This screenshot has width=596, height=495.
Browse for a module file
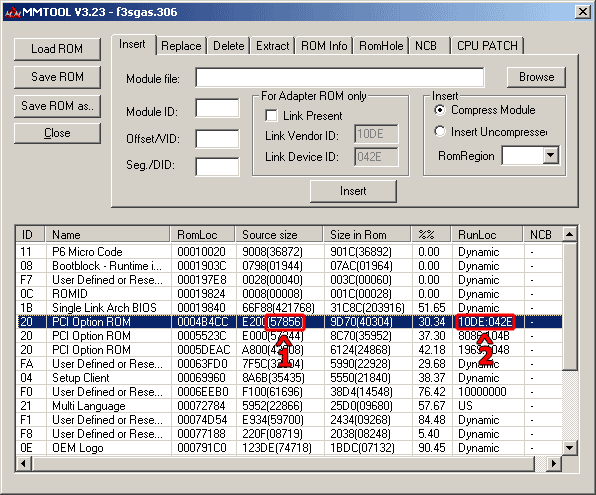[x=536, y=77]
